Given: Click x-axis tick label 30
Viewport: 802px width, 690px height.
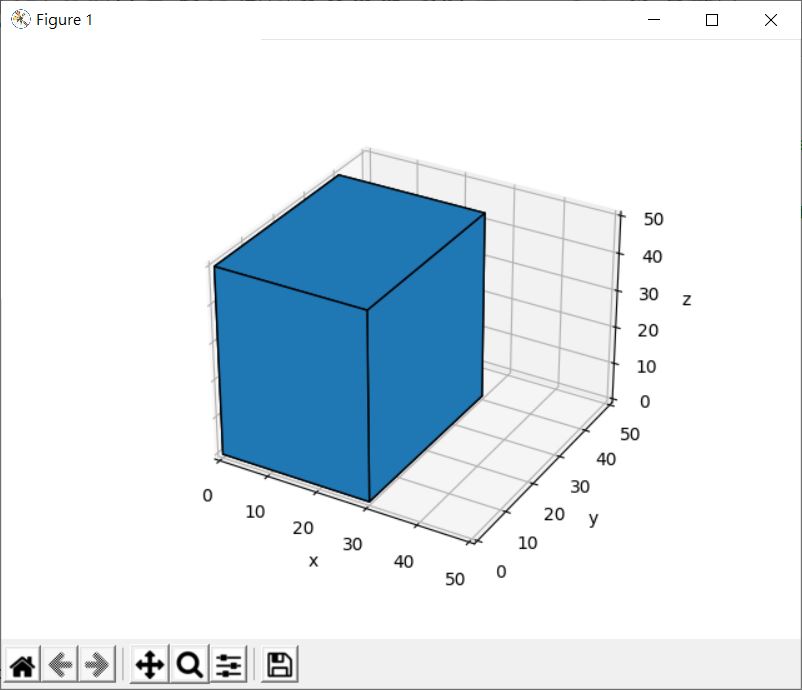Looking at the screenshot, I should (x=352, y=545).
